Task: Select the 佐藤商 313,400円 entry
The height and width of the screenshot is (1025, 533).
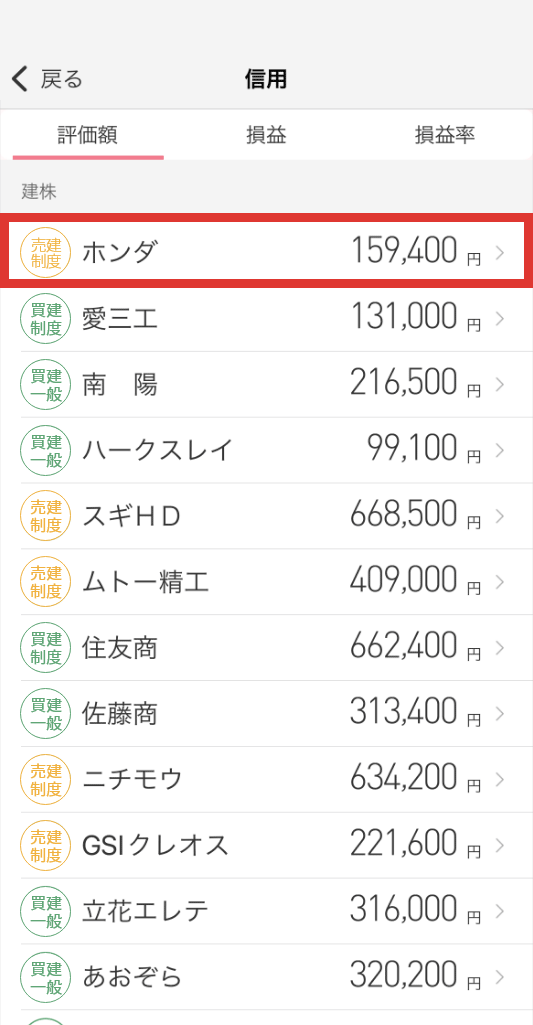Action: [266, 714]
